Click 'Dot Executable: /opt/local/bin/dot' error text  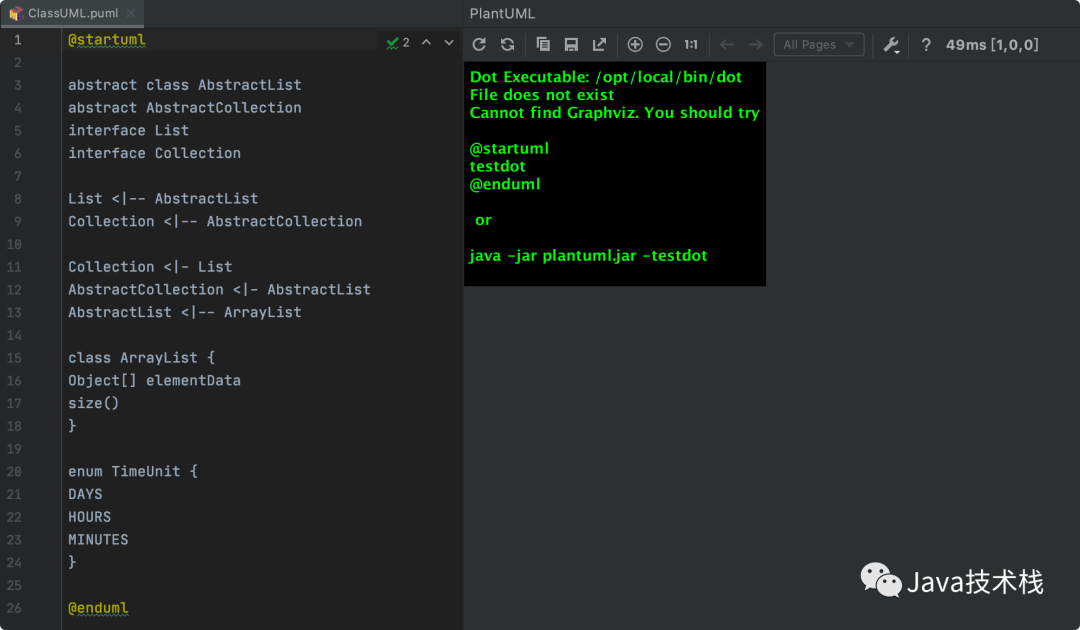pos(605,77)
